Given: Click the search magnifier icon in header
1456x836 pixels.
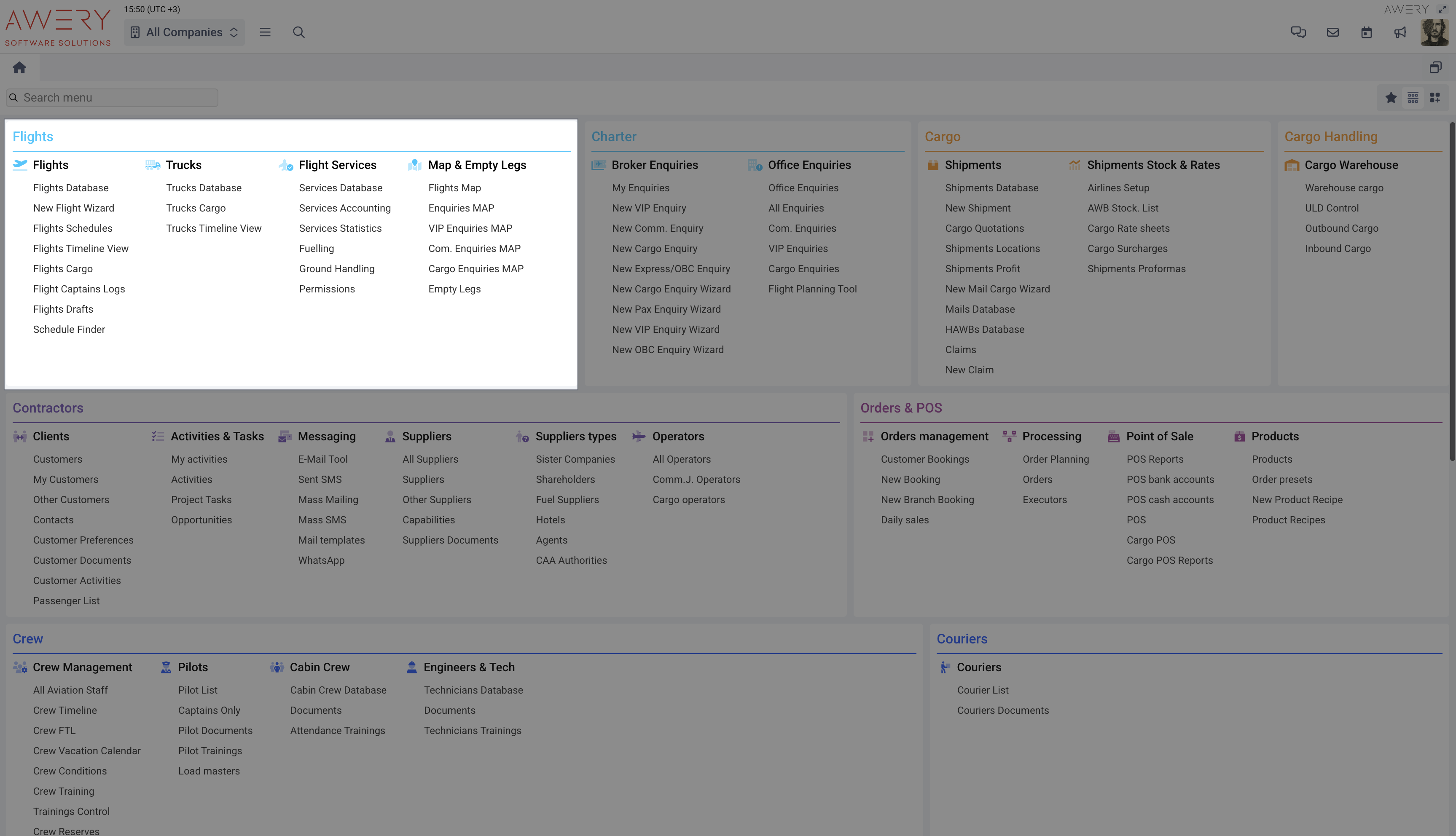Looking at the screenshot, I should tap(299, 32).
